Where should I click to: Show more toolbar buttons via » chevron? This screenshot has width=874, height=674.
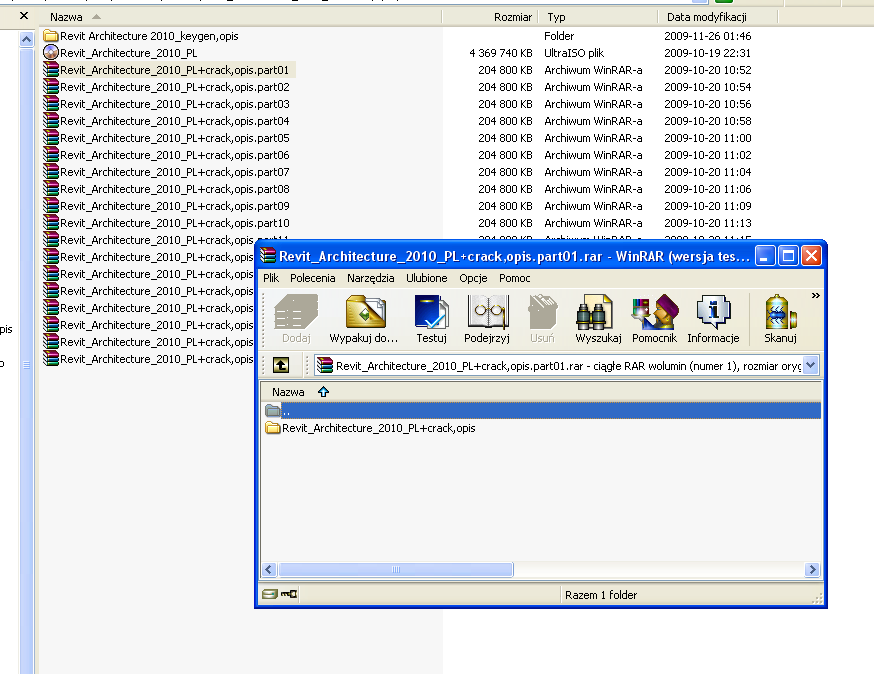click(815, 295)
